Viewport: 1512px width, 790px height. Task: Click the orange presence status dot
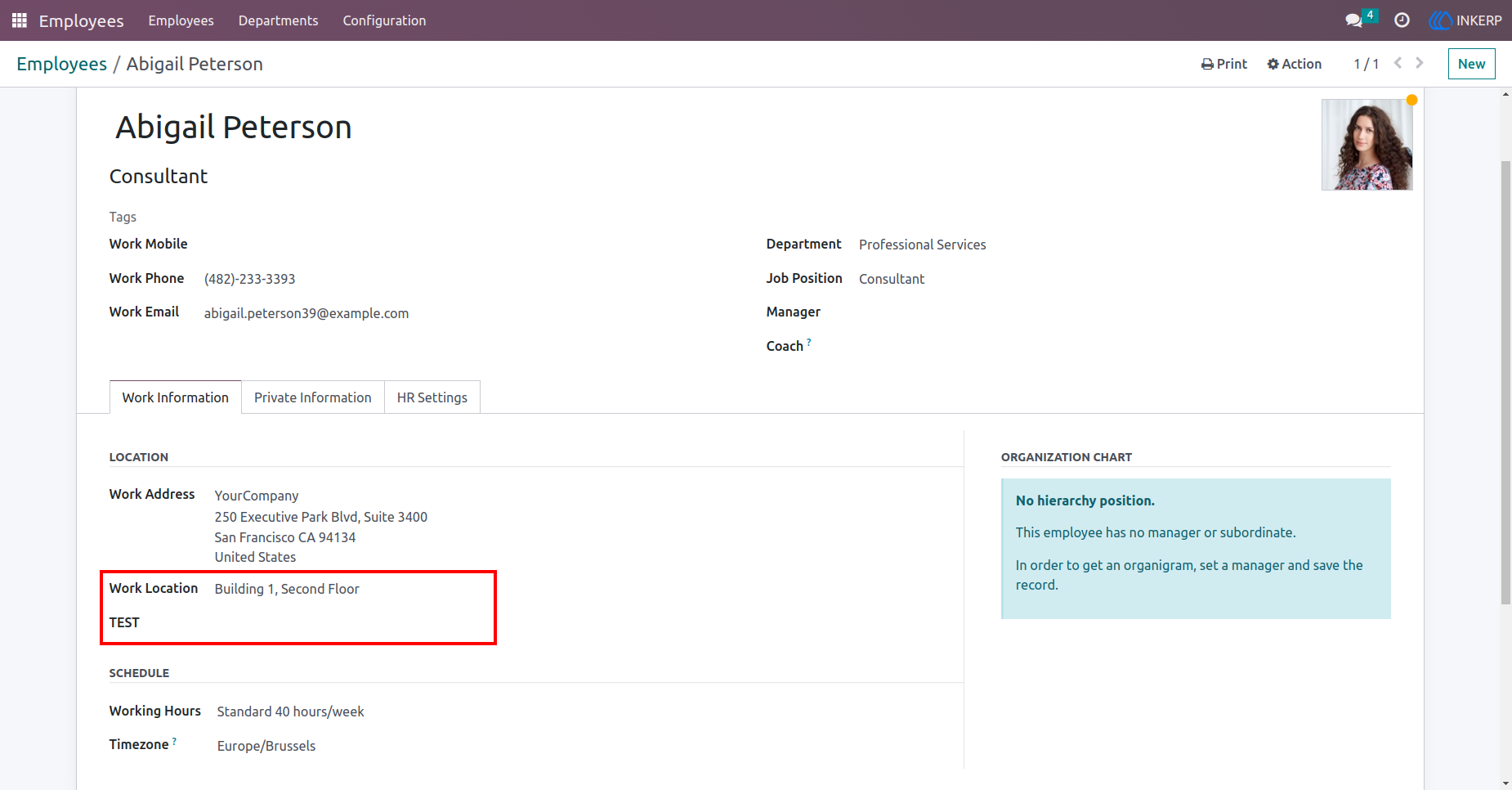[x=1411, y=100]
